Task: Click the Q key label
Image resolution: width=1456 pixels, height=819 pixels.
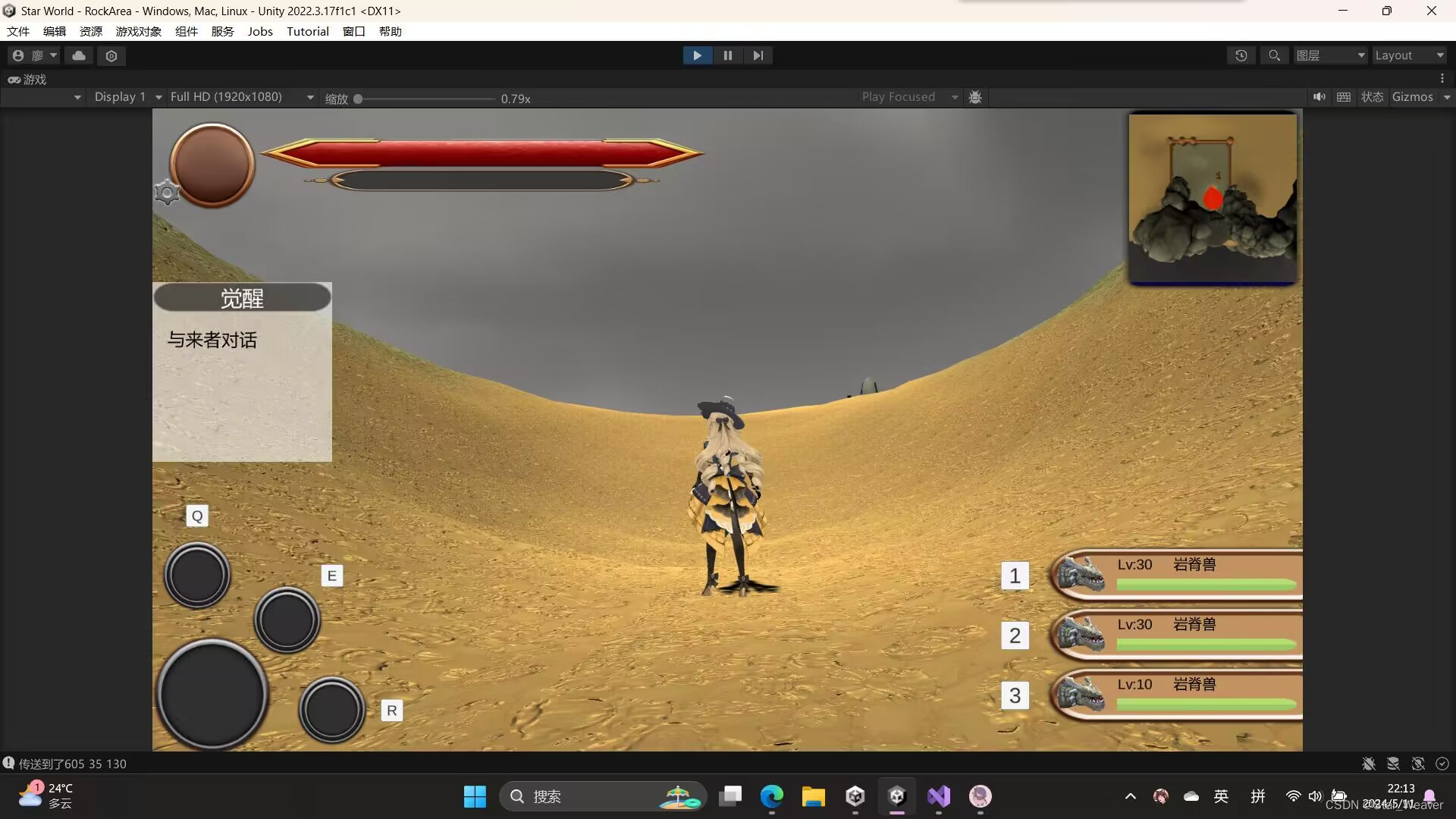Action: (197, 516)
